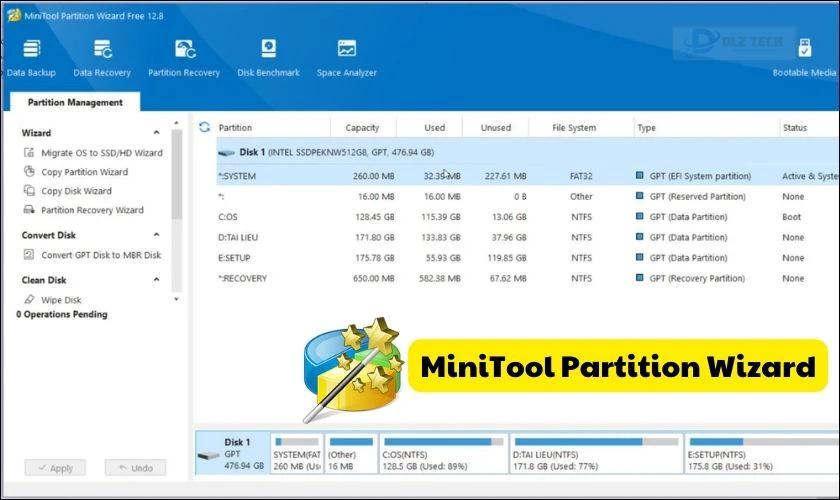Click GPT (EFI System partition) type cell

pyautogui.click(x=700, y=176)
